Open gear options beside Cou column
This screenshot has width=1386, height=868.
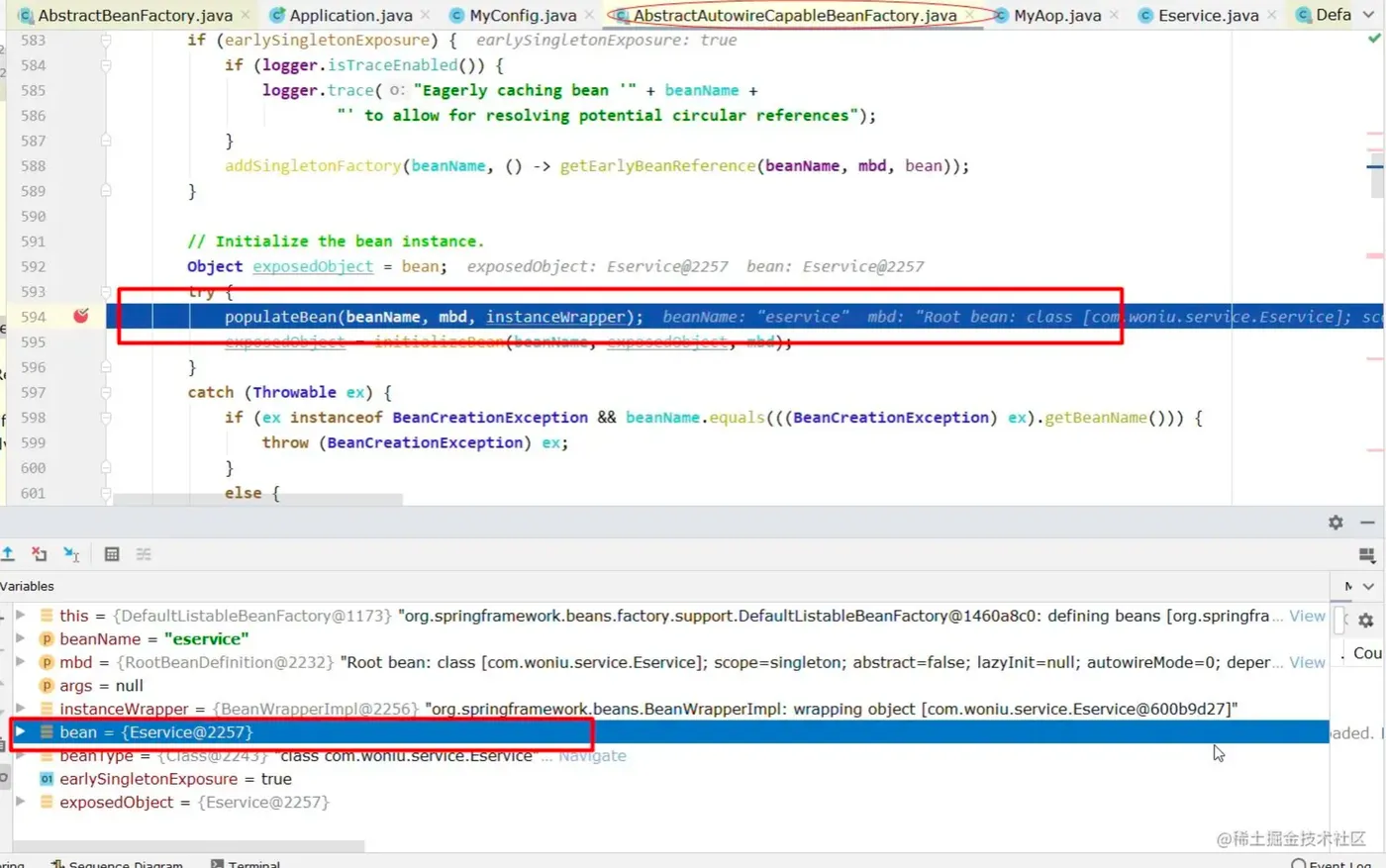tap(1366, 621)
